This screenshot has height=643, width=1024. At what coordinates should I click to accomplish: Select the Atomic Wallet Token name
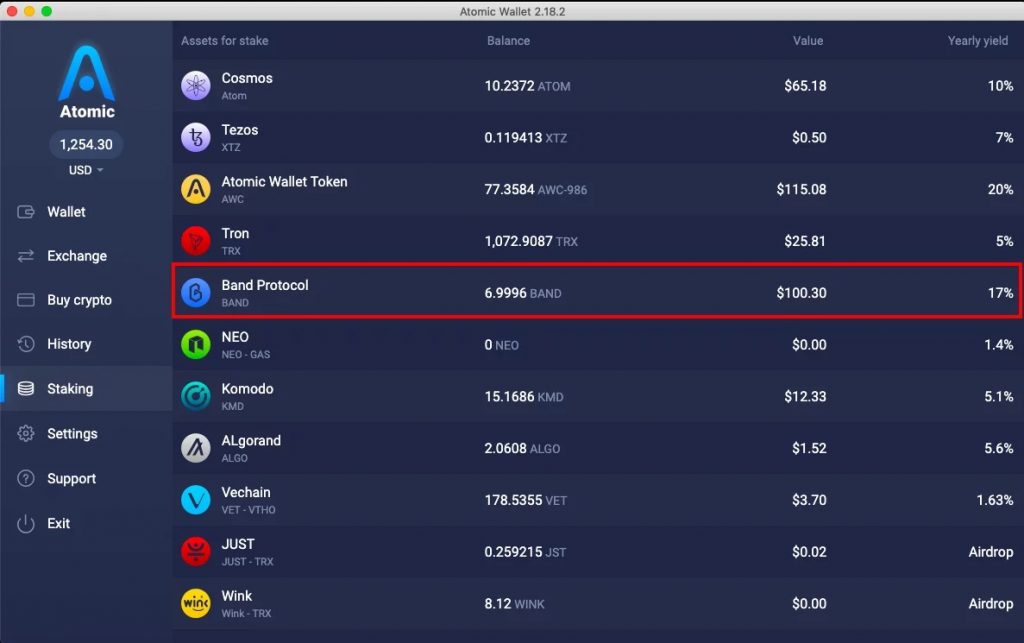pyautogui.click(x=284, y=181)
